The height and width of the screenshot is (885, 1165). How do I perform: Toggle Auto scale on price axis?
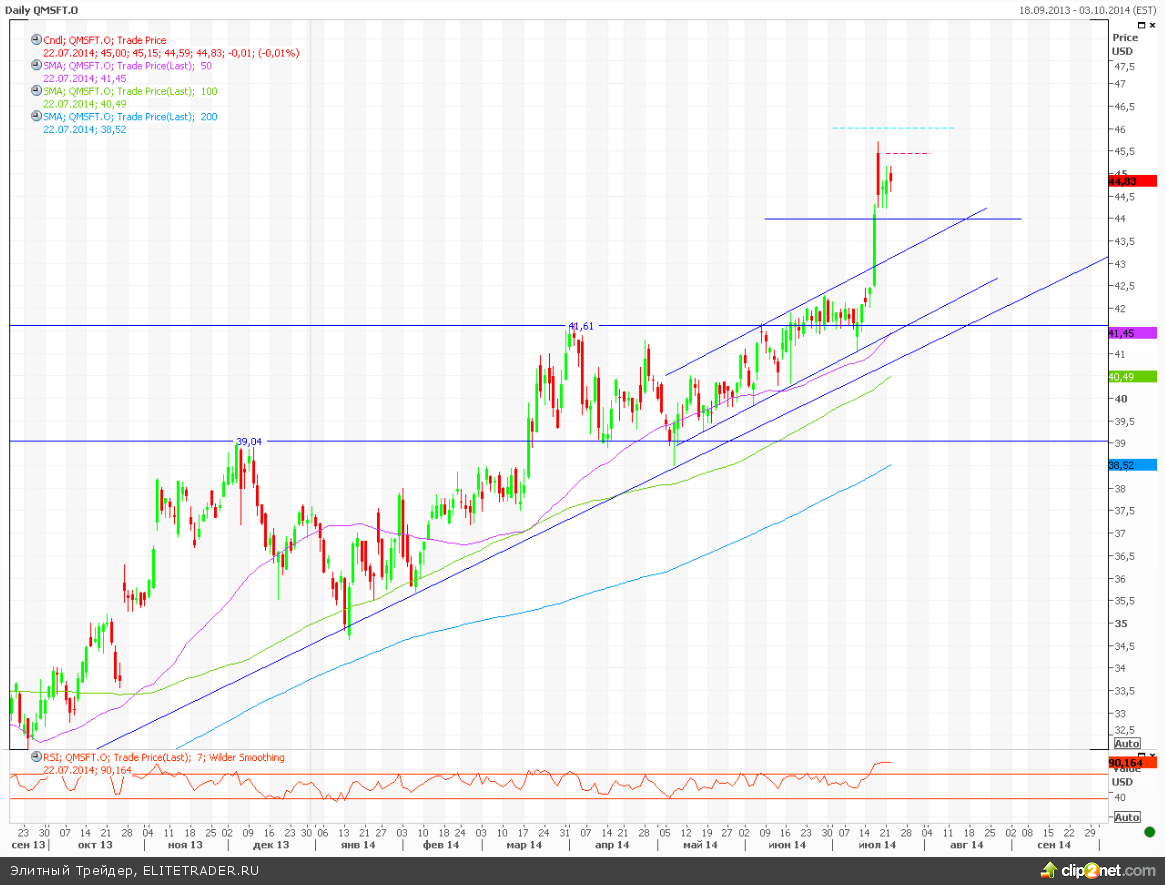1126,743
